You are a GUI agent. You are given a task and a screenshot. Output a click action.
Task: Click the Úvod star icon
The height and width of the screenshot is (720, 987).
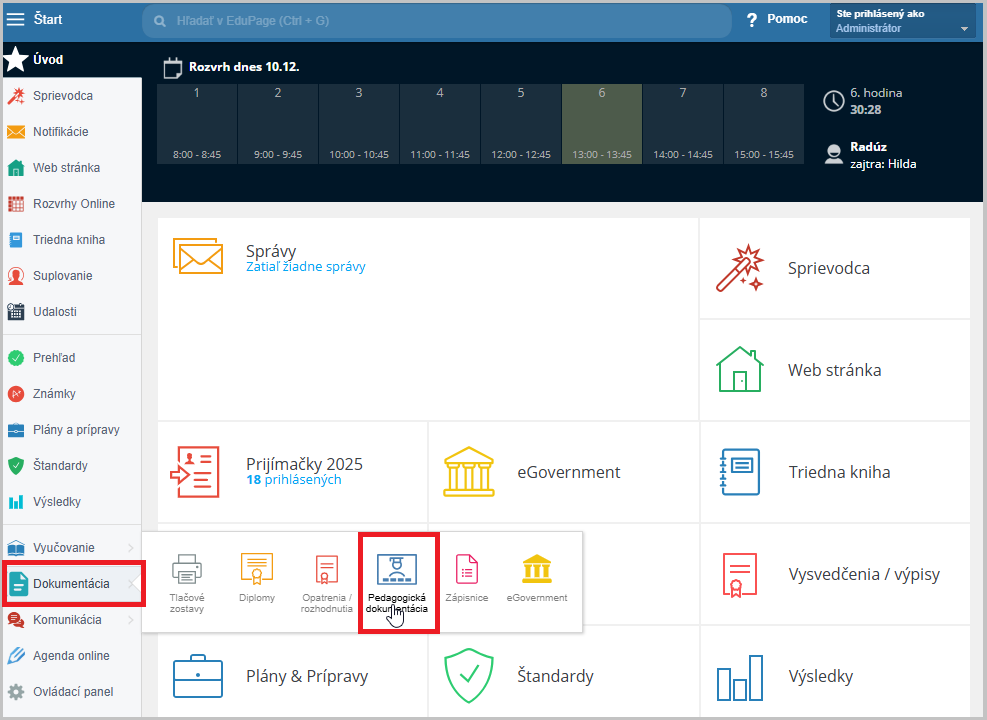(x=16, y=59)
